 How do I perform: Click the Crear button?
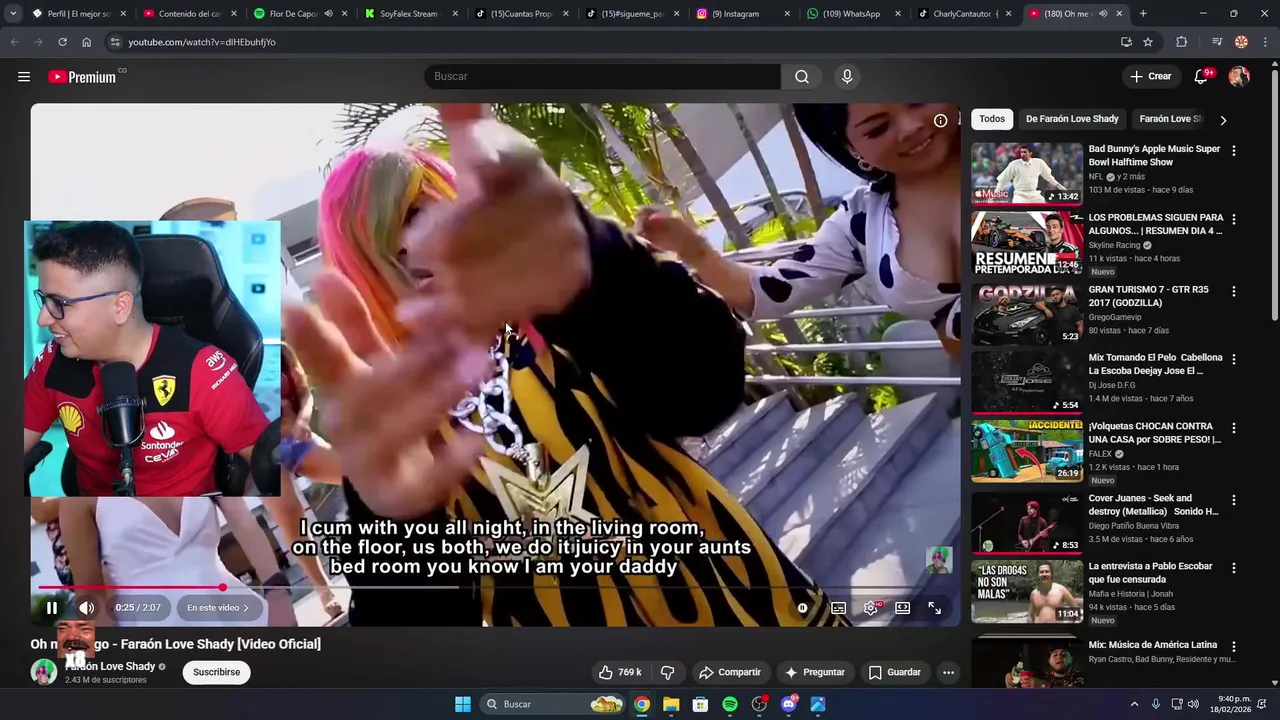pos(1150,77)
